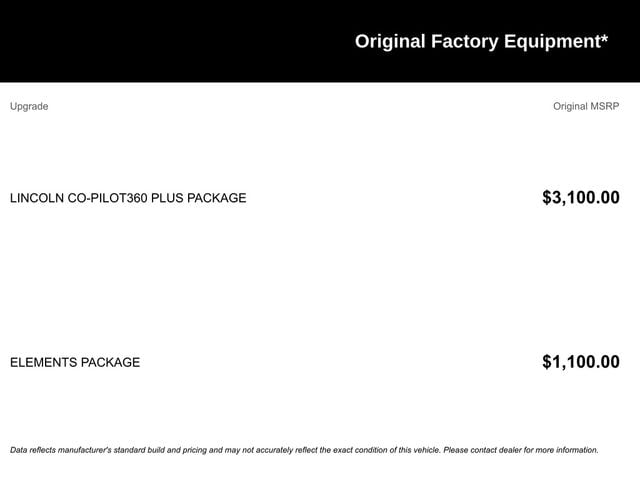Click the word 'ELEMENTS' in second row
This screenshot has height=480, width=640.
click(43, 362)
